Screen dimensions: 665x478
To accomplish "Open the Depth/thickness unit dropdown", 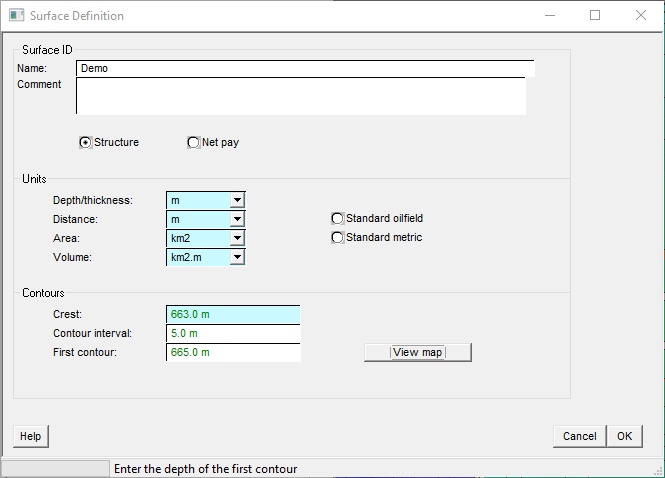I will pyautogui.click(x=237, y=200).
